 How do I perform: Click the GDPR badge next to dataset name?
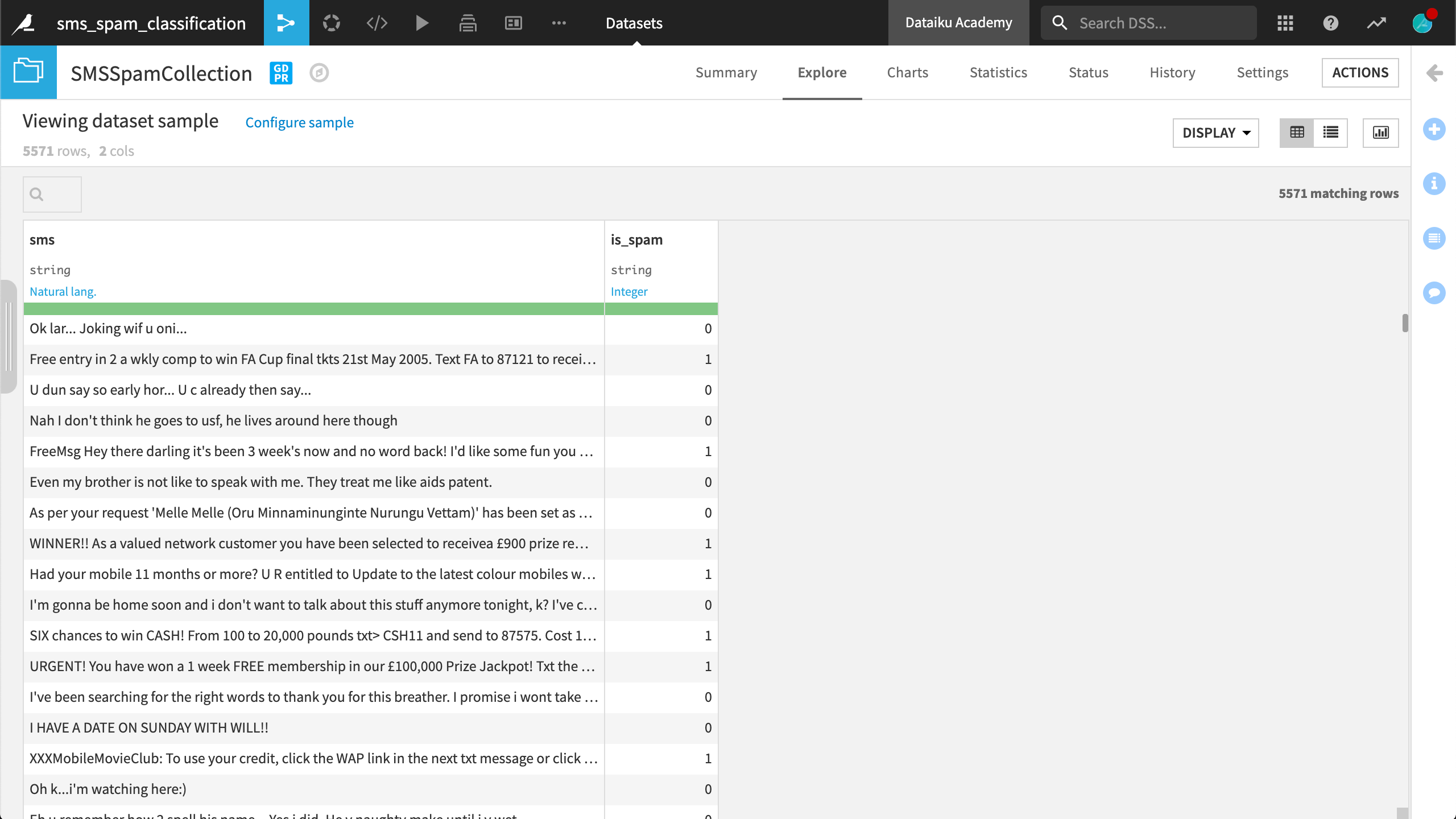[x=281, y=73]
